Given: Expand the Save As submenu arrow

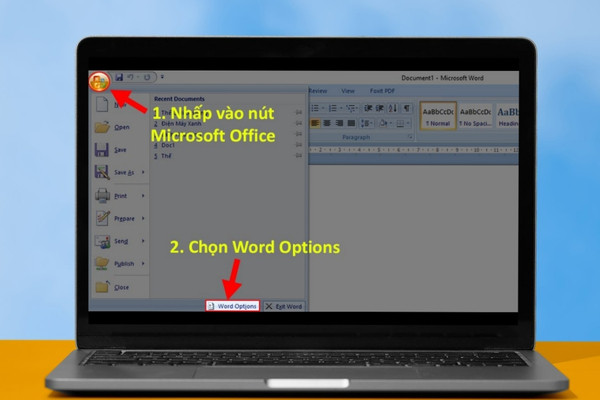Looking at the screenshot, I should point(143,172).
